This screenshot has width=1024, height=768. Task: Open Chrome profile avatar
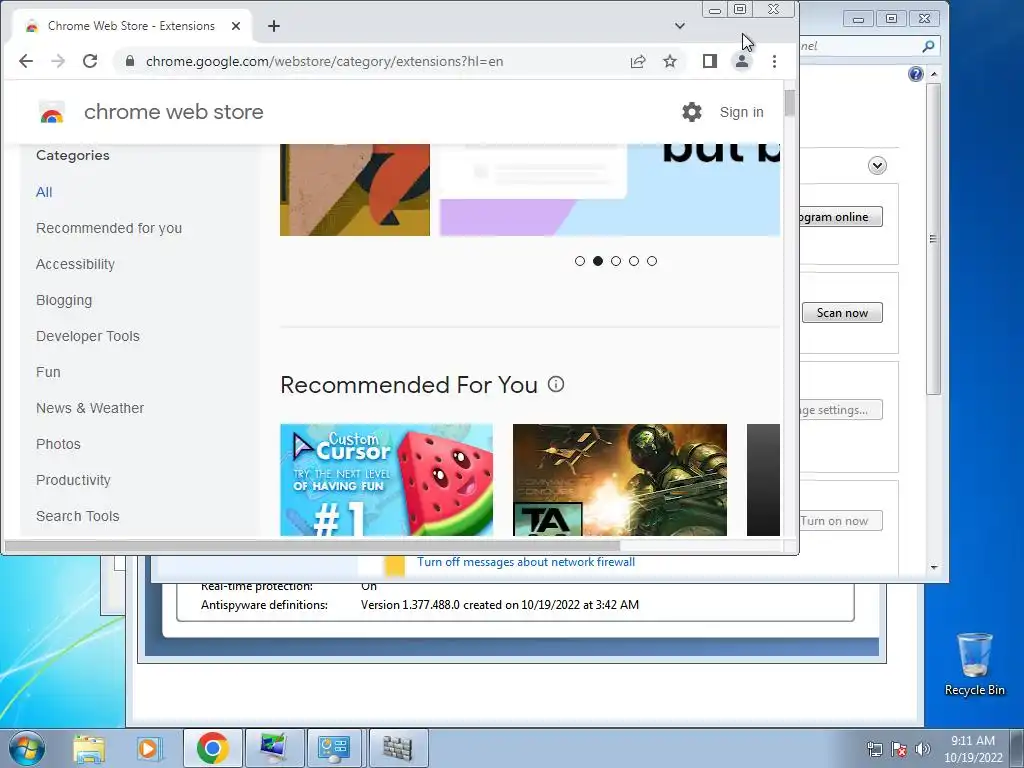pyautogui.click(x=742, y=61)
